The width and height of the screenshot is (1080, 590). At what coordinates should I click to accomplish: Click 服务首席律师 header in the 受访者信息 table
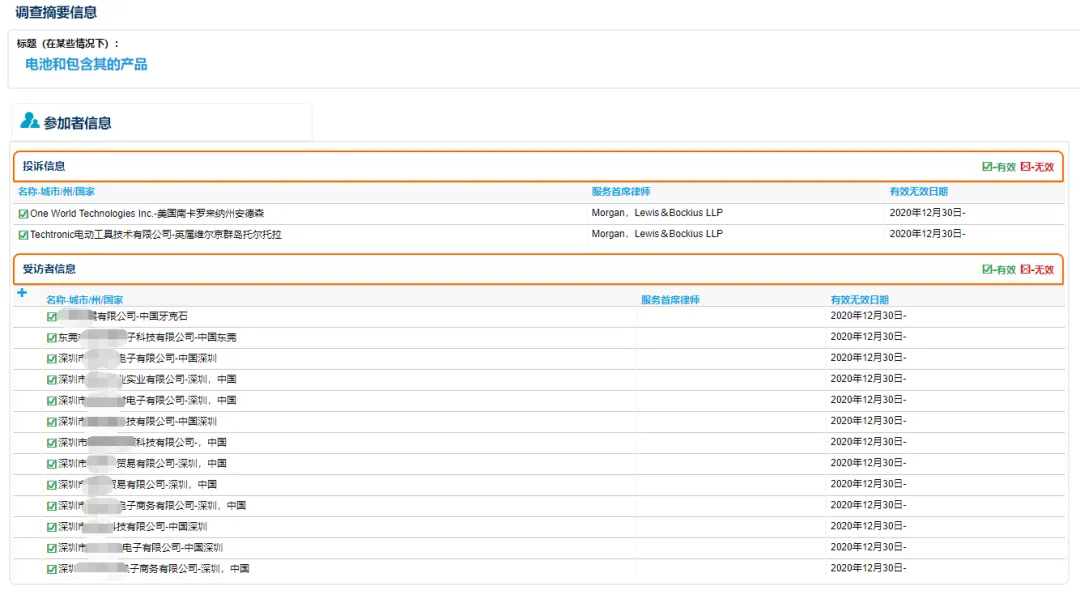coord(670,299)
